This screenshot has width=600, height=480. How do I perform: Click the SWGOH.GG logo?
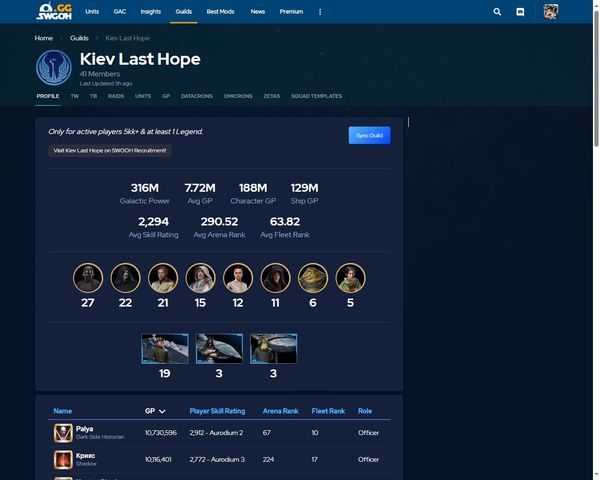(57, 12)
